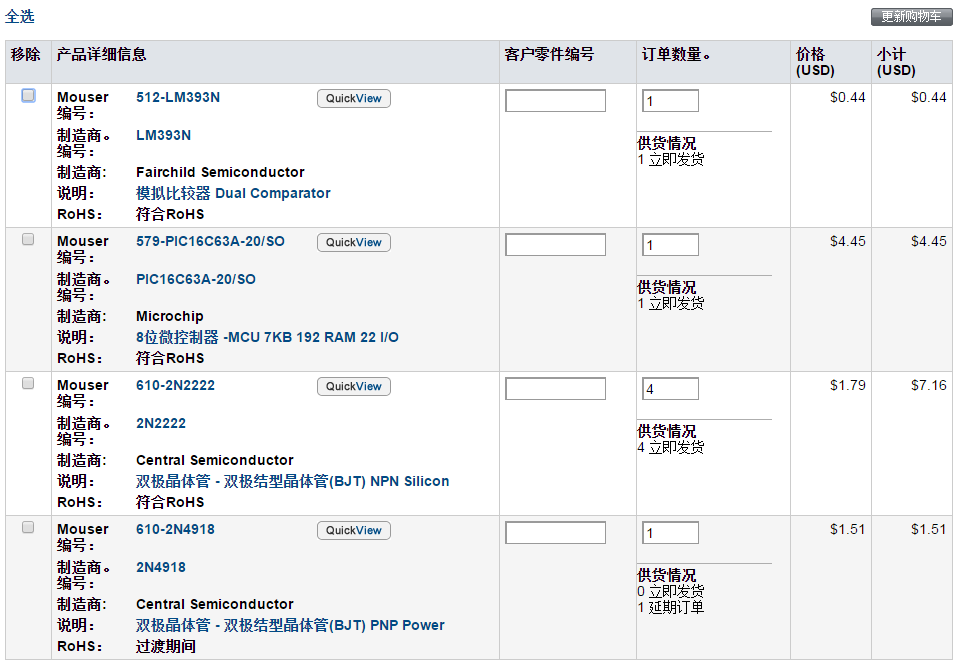Open the 512-LM393N Mouser part link
The width and height of the screenshot is (957, 662).
177,97
